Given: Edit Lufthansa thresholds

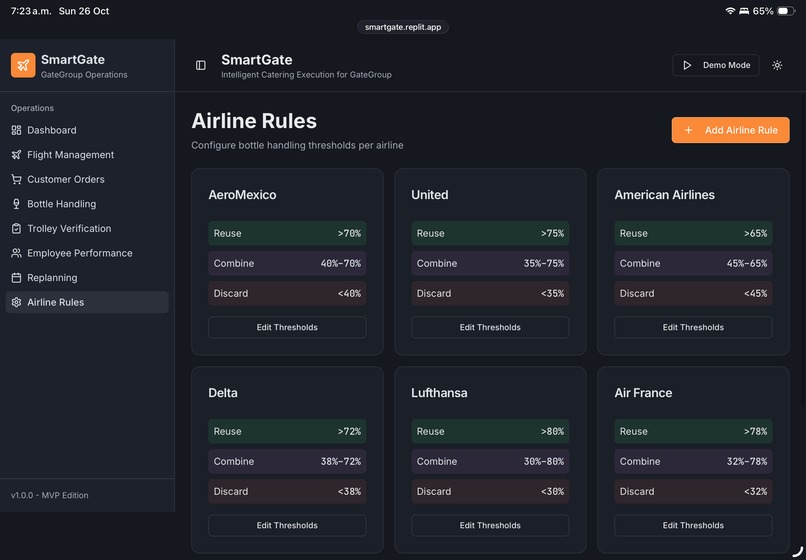Looking at the screenshot, I should pos(490,526).
